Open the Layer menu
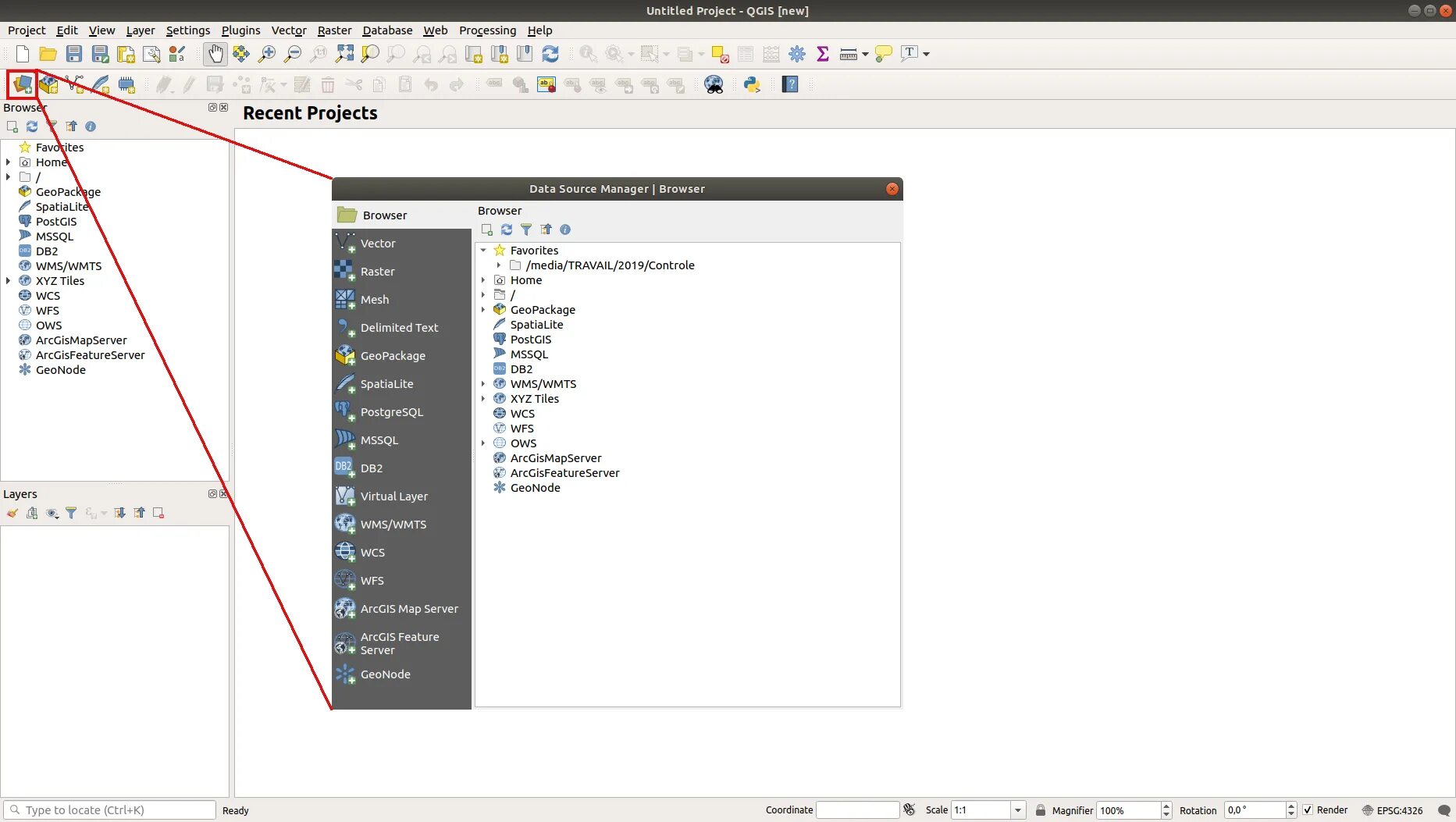The height and width of the screenshot is (822, 1456). tap(141, 30)
